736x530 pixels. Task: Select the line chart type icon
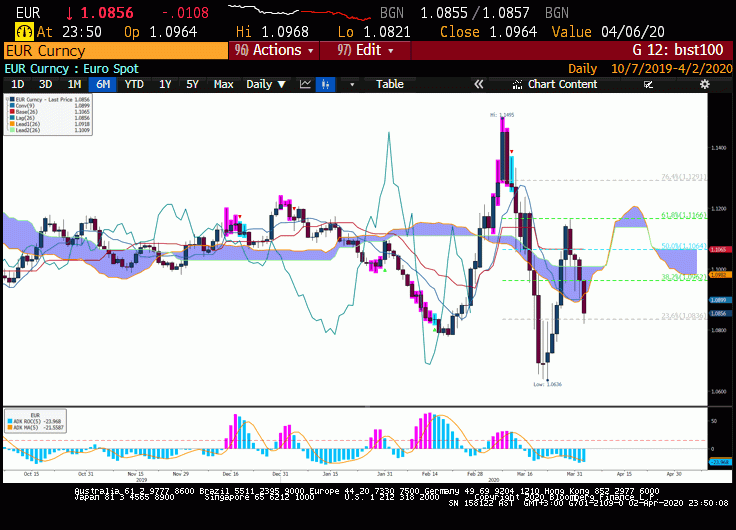point(305,84)
